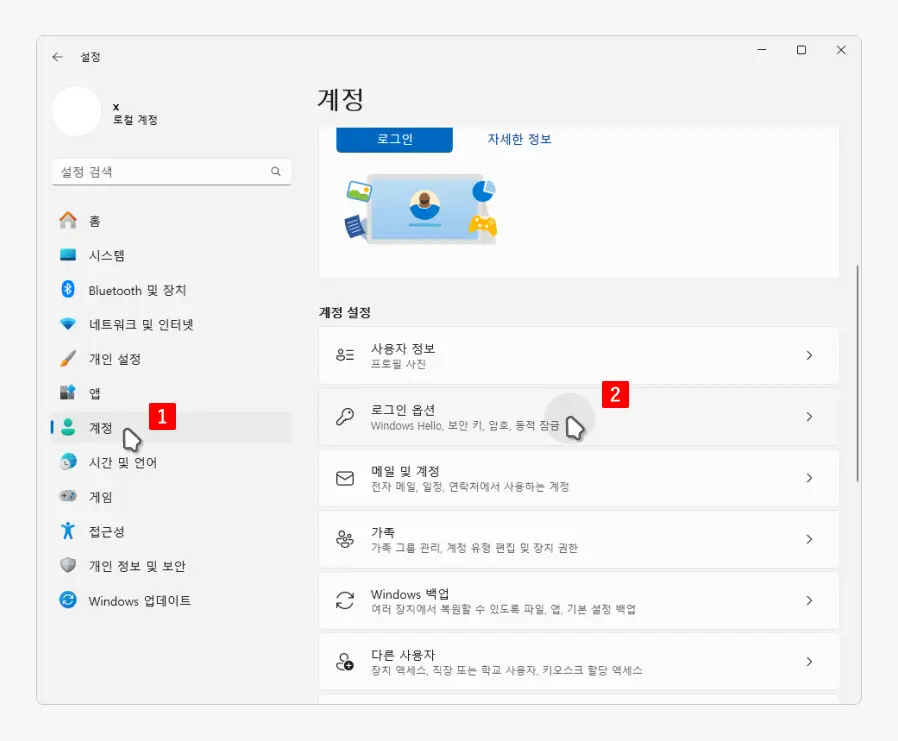Open 메일 및 계정 settings row
Image resolution: width=898 pixels, height=741 pixels.
(x=578, y=478)
